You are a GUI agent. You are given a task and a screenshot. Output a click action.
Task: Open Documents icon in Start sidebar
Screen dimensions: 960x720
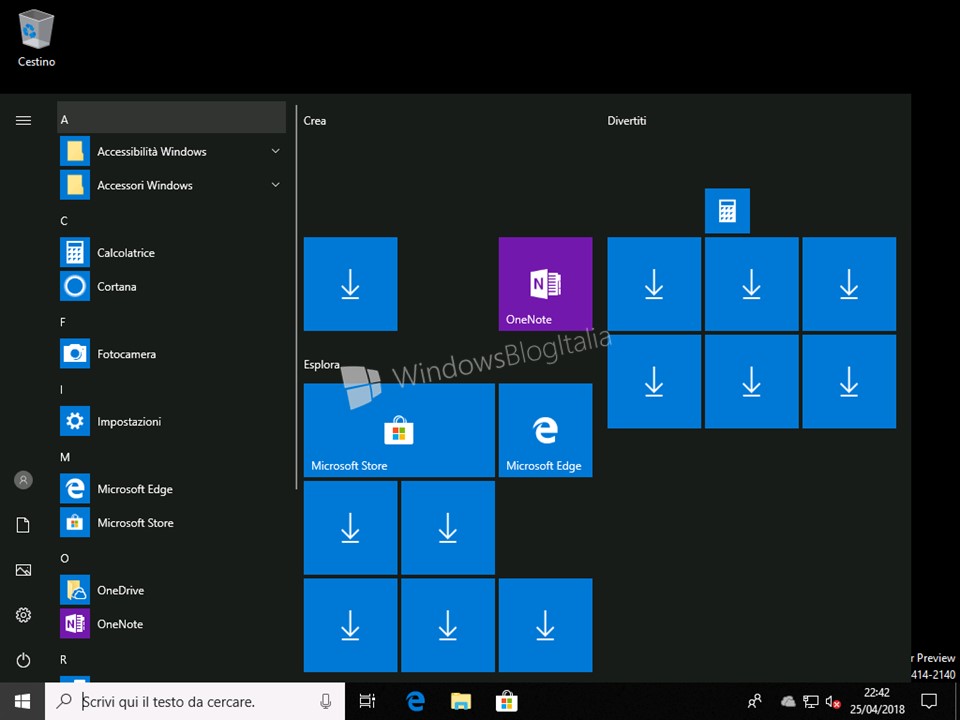23,525
